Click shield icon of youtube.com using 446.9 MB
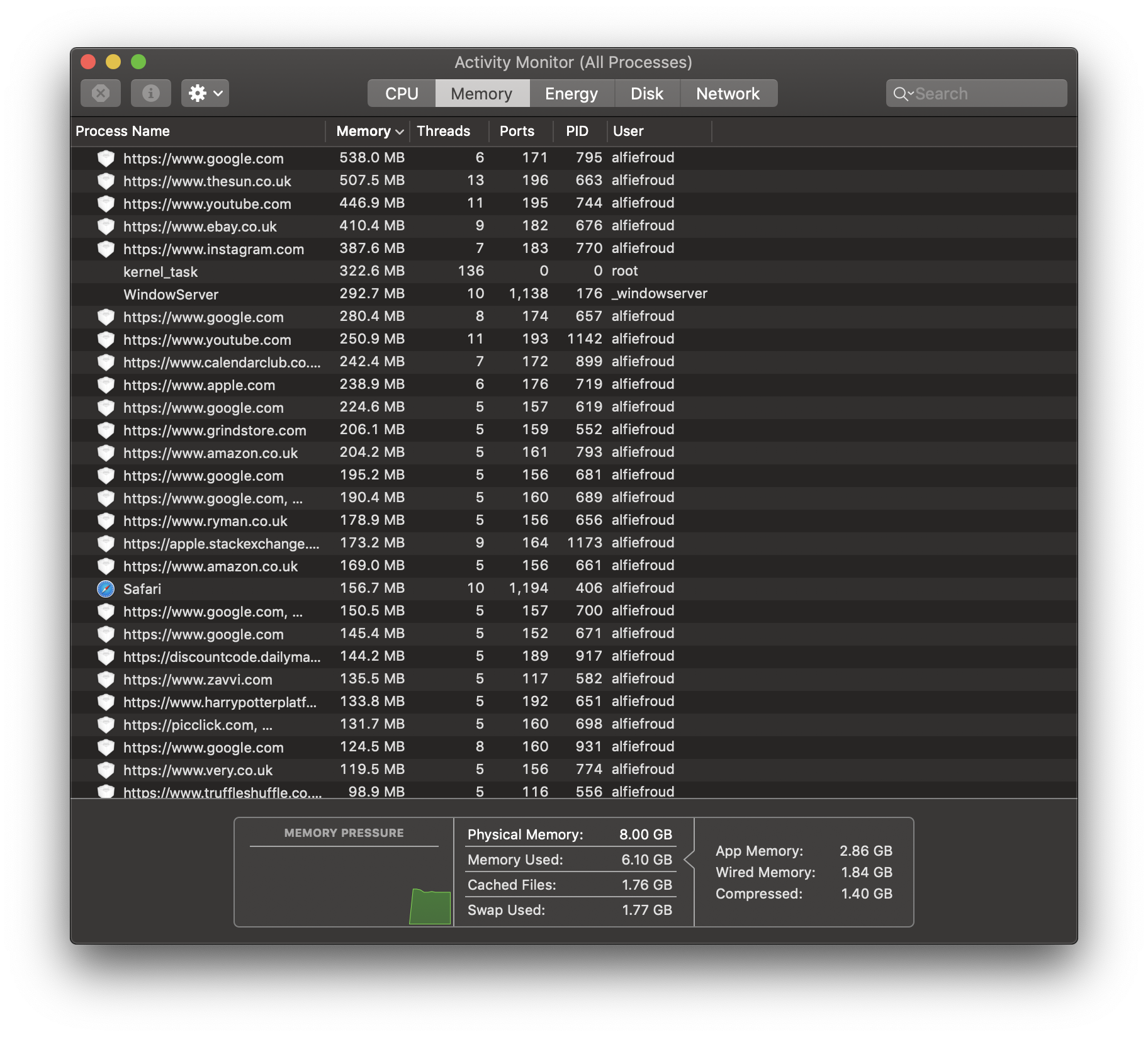This screenshot has height=1037, width=1148. click(106, 204)
